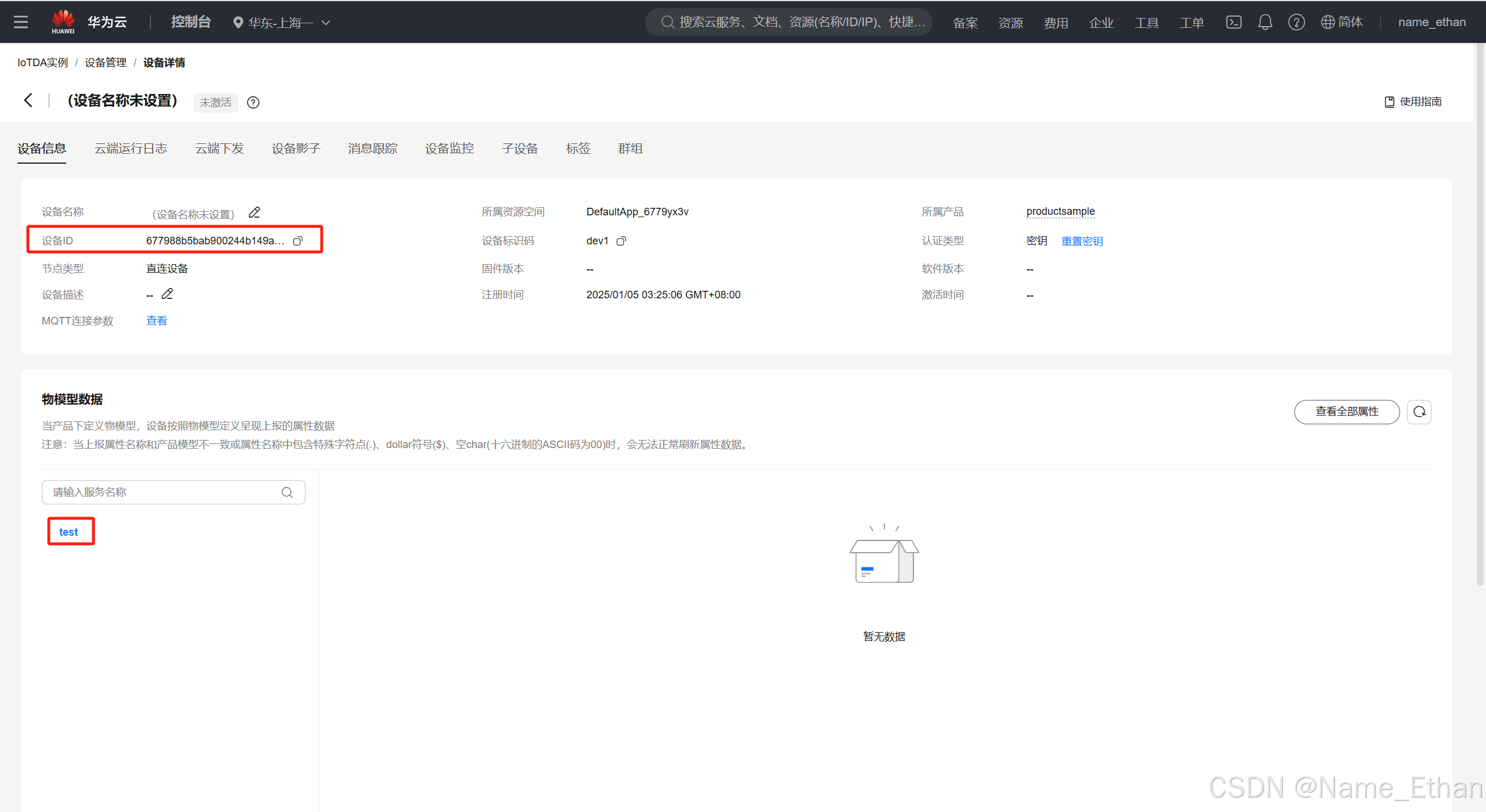View MQTT connection parameters via 查看
This screenshot has width=1486, height=812.
pyautogui.click(x=156, y=321)
